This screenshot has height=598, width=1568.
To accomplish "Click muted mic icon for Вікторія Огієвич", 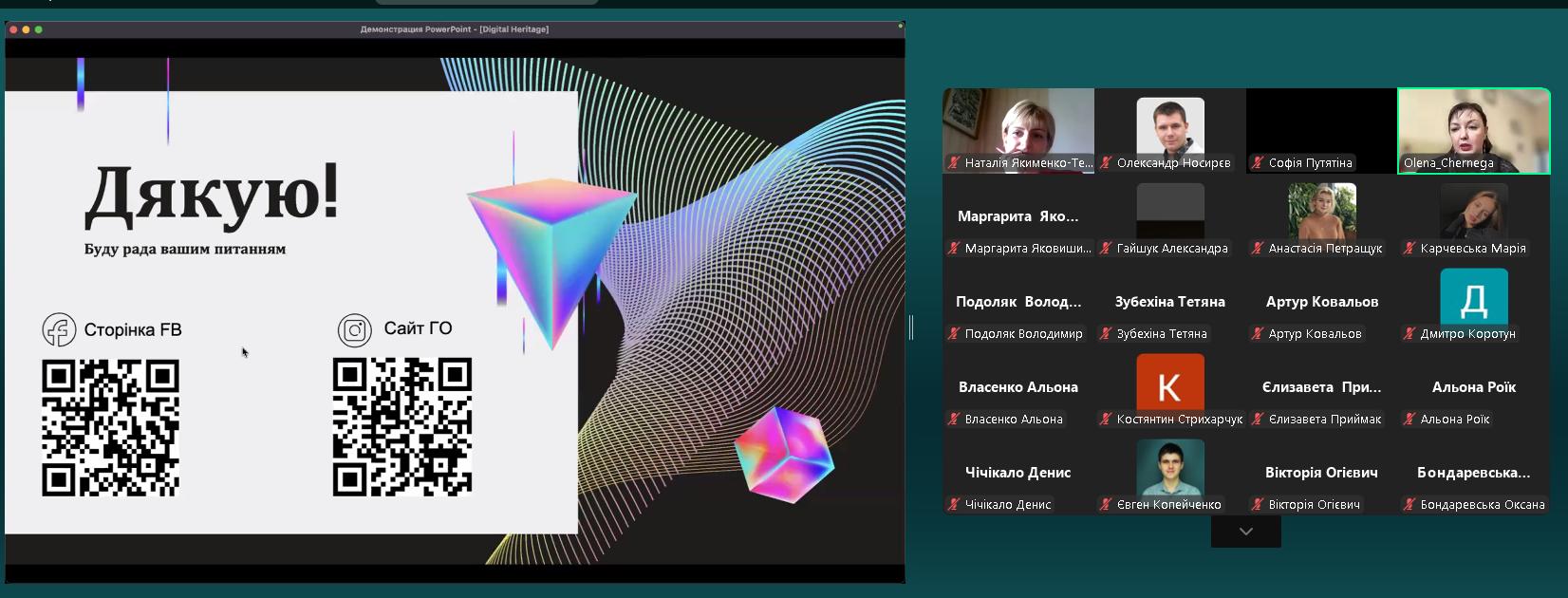I will click(x=1258, y=504).
